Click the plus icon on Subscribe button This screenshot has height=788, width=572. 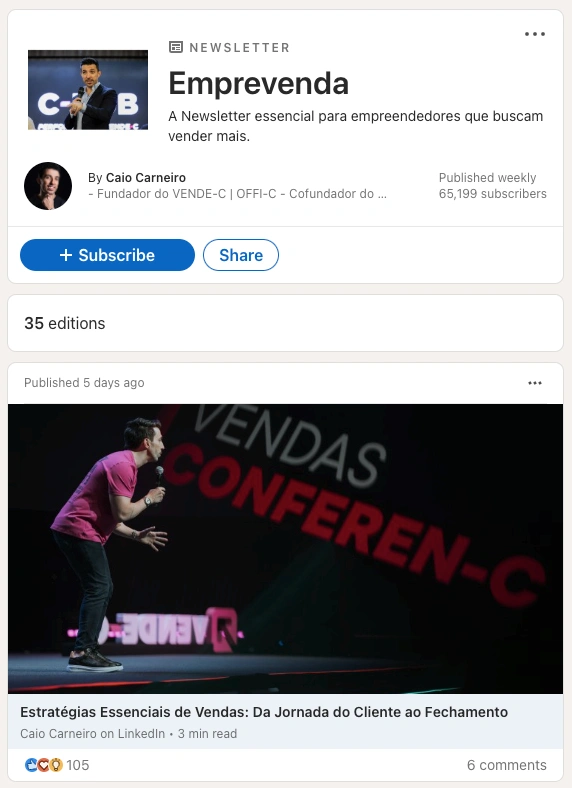[66, 255]
